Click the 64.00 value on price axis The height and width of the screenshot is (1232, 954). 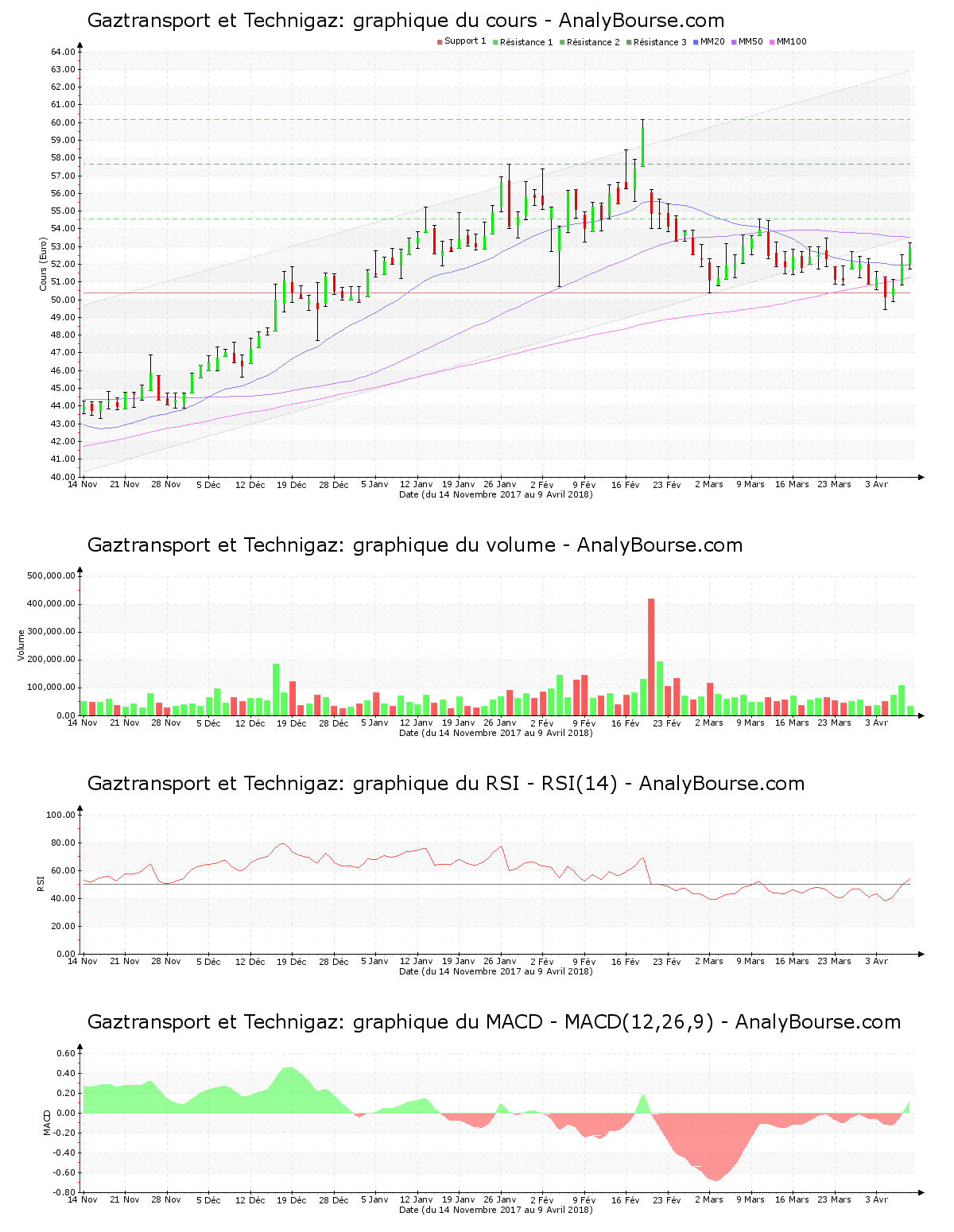(x=63, y=52)
